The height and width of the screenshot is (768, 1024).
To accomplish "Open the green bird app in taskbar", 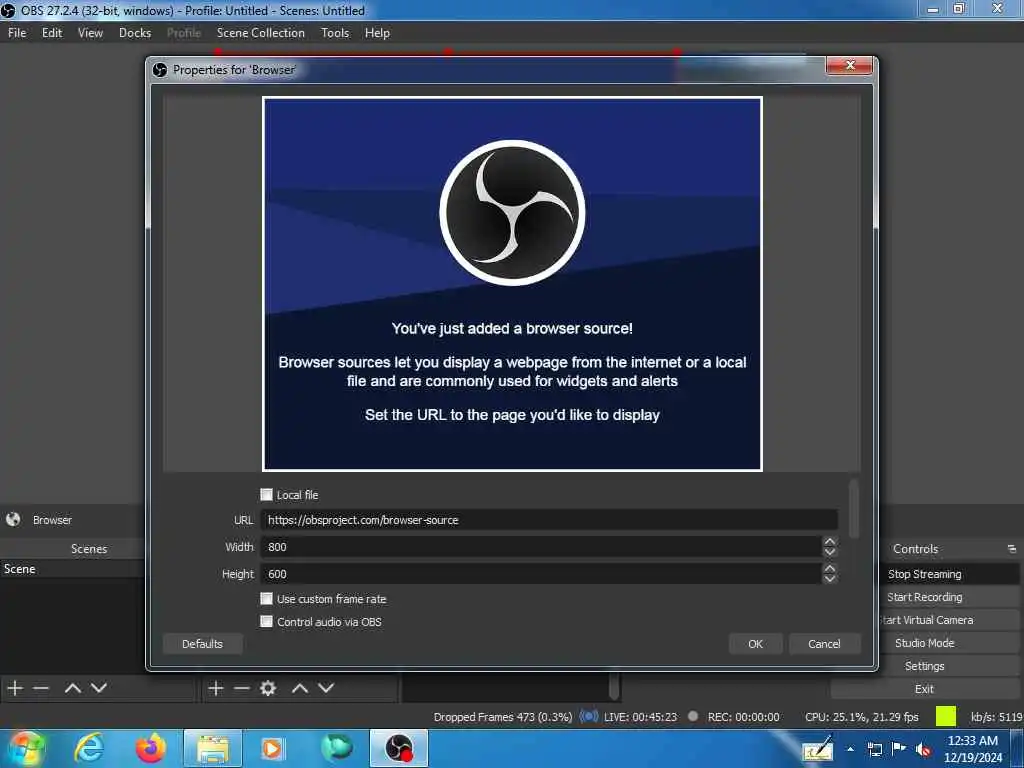I will (337, 748).
